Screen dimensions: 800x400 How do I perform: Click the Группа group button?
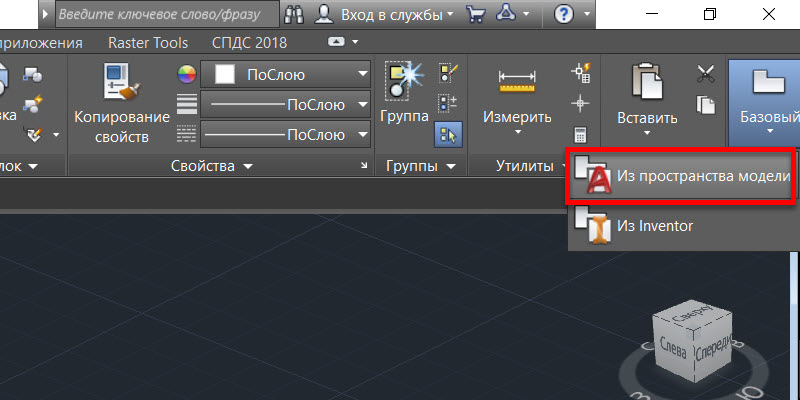[404, 94]
